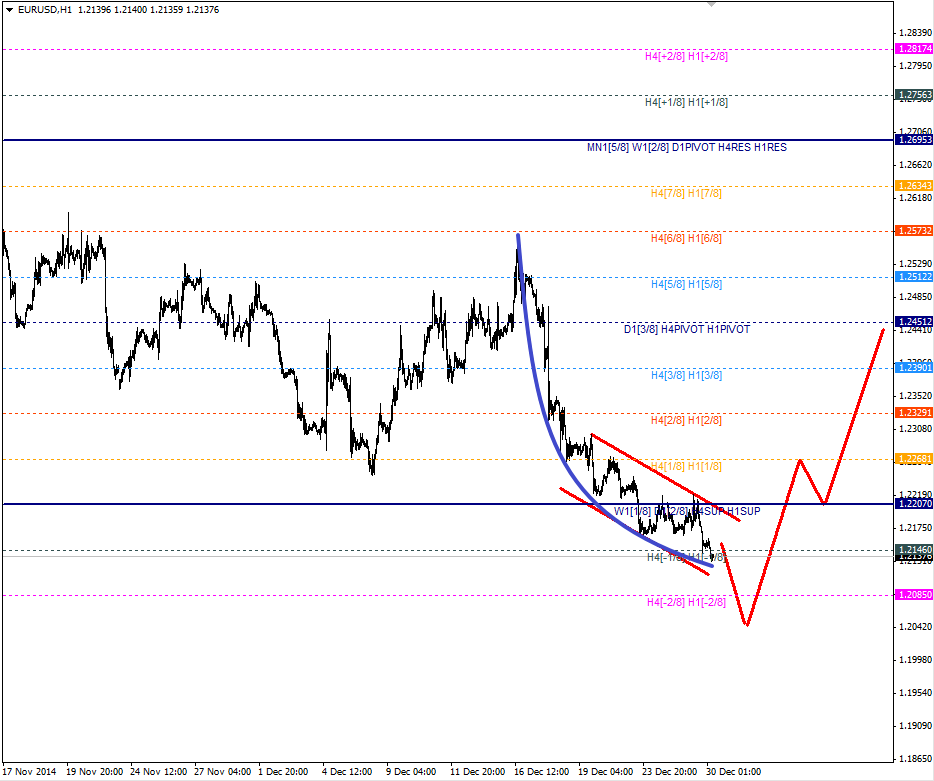934x781 pixels.
Task: Select the D1[3/8] H4PIVOT H1PIVOT label
Action: coord(686,329)
